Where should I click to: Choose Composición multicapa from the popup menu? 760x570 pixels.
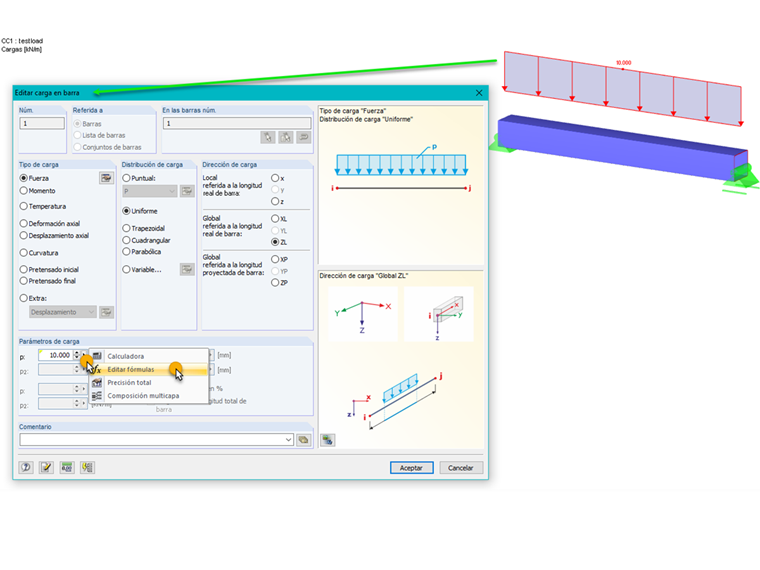click(x=149, y=396)
